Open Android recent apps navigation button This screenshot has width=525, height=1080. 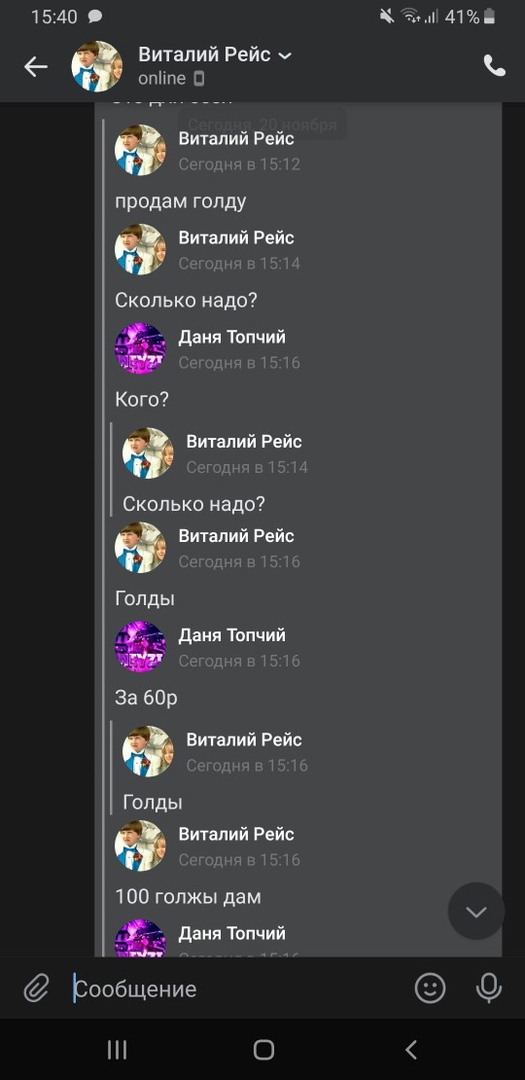pos(117,1050)
